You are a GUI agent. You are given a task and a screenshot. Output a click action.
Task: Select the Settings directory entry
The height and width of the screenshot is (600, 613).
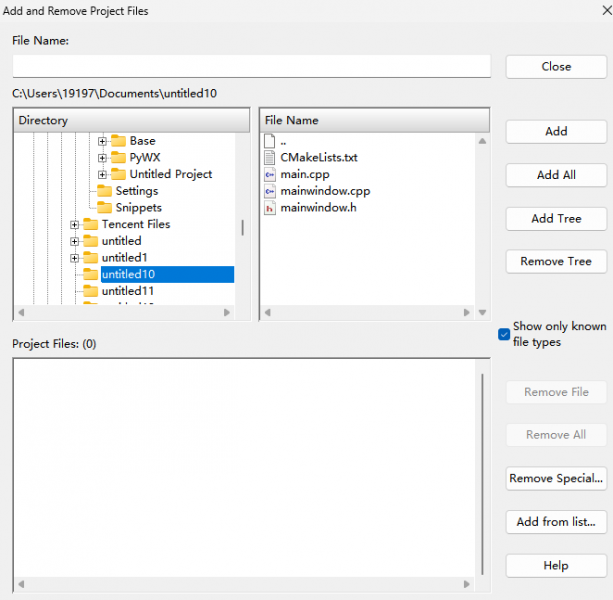click(137, 191)
